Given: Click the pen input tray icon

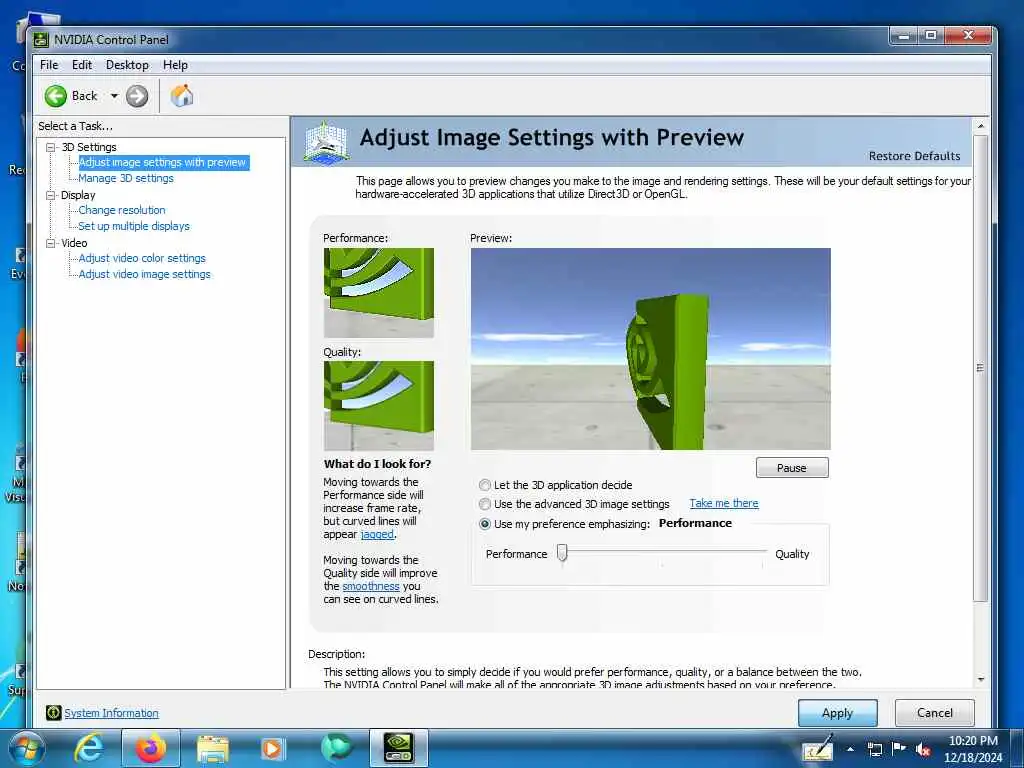Looking at the screenshot, I should (x=818, y=748).
